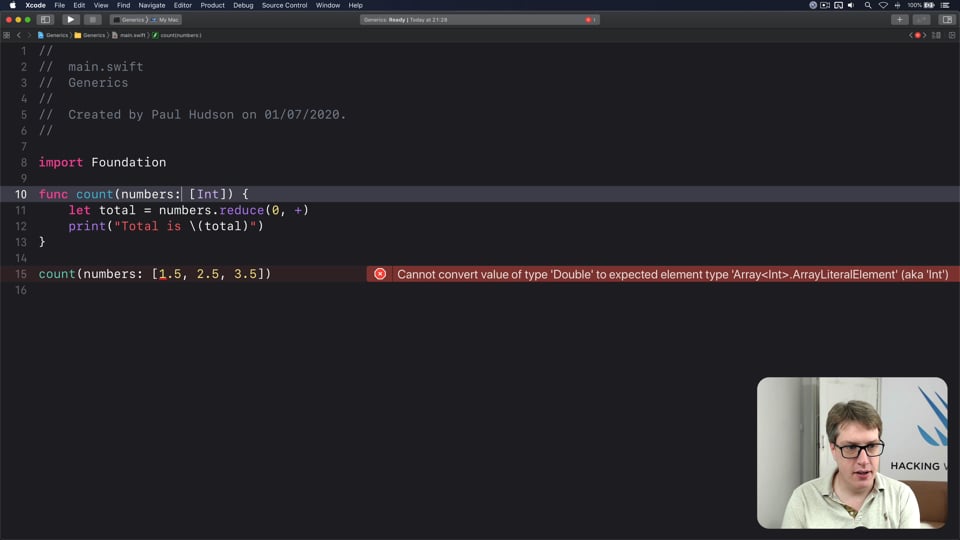Click the red issue indicator in jump bar
This screenshot has width=960, height=540.
917,35
